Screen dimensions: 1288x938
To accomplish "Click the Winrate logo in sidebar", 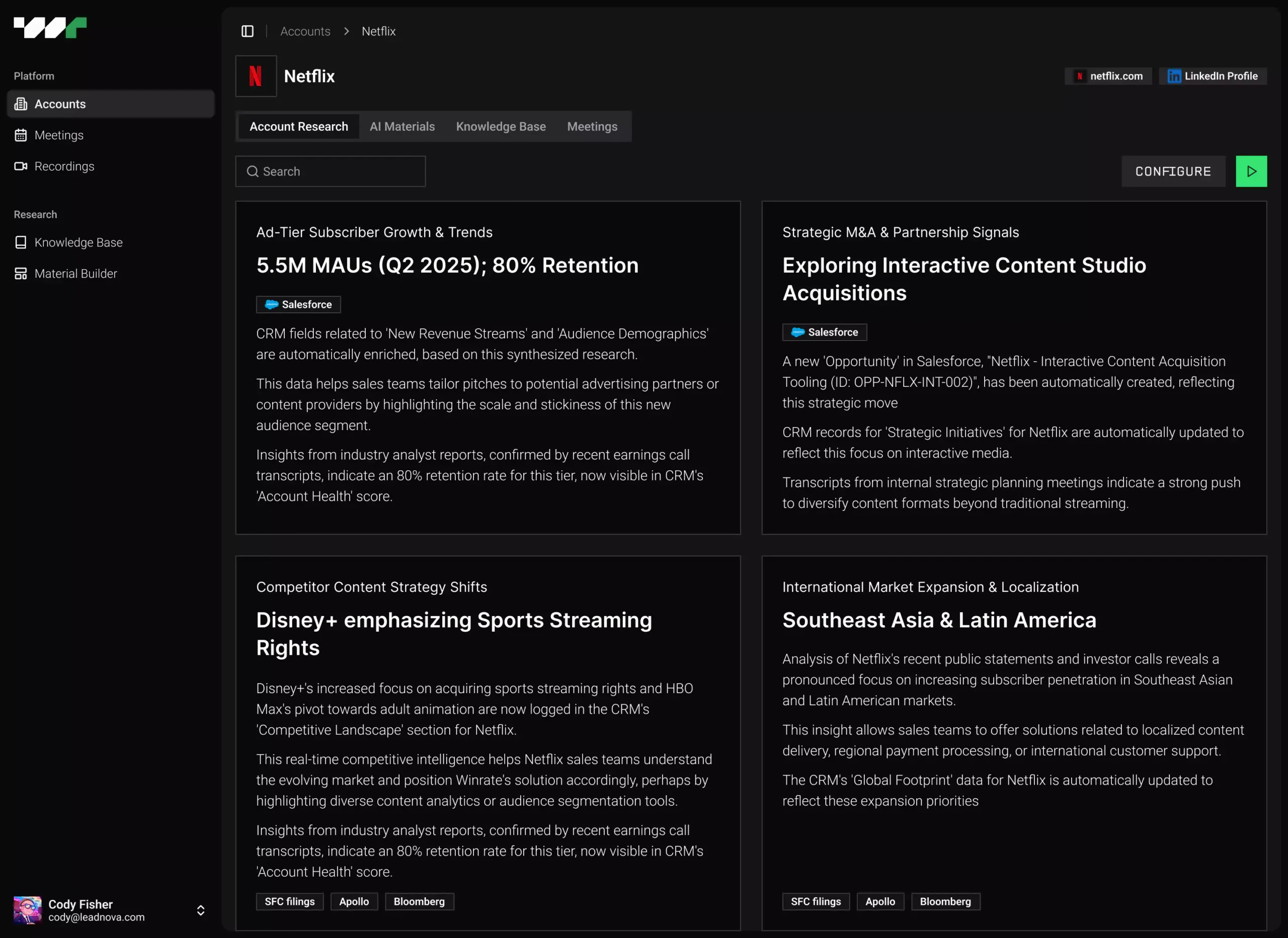I will [50, 28].
